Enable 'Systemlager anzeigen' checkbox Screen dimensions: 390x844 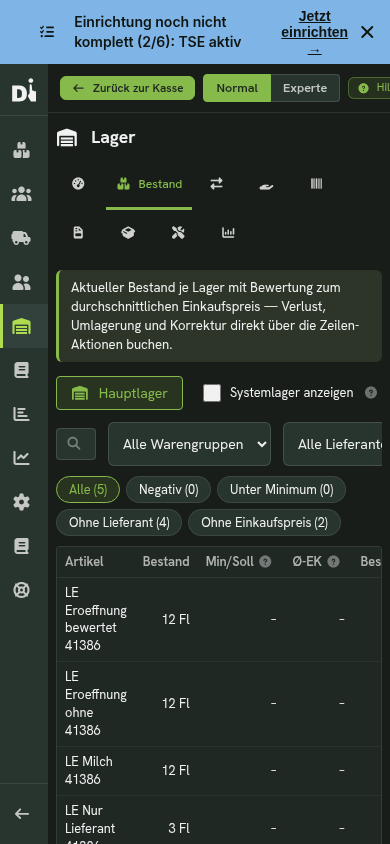coord(212,393)
